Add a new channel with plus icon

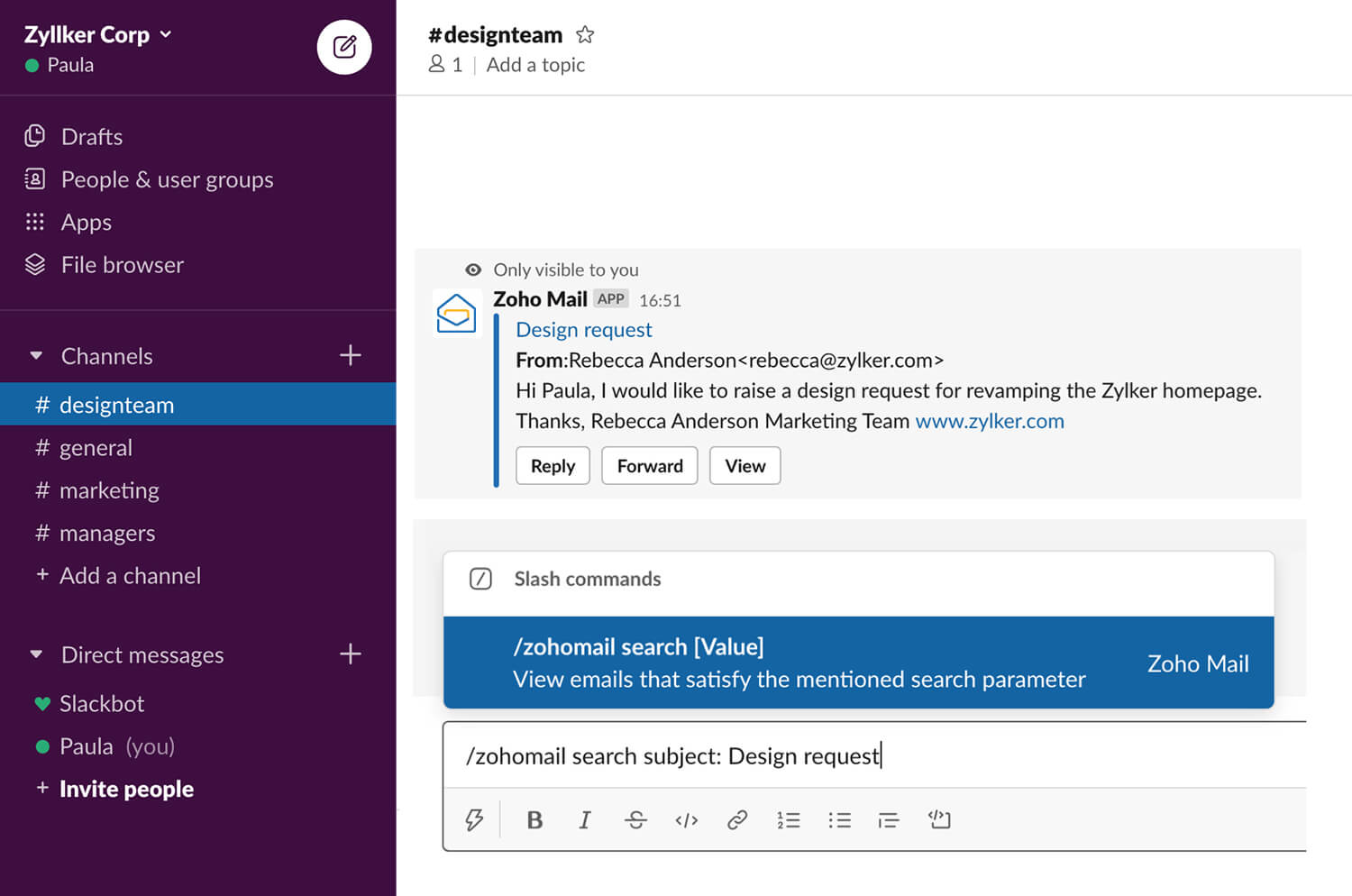(x=350, y=356)
